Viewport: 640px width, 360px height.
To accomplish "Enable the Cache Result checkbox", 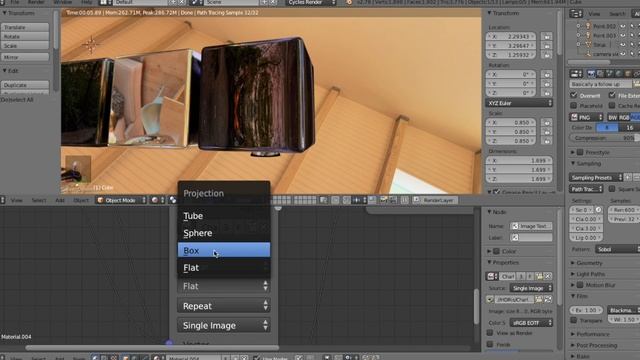I will (612, 106).
